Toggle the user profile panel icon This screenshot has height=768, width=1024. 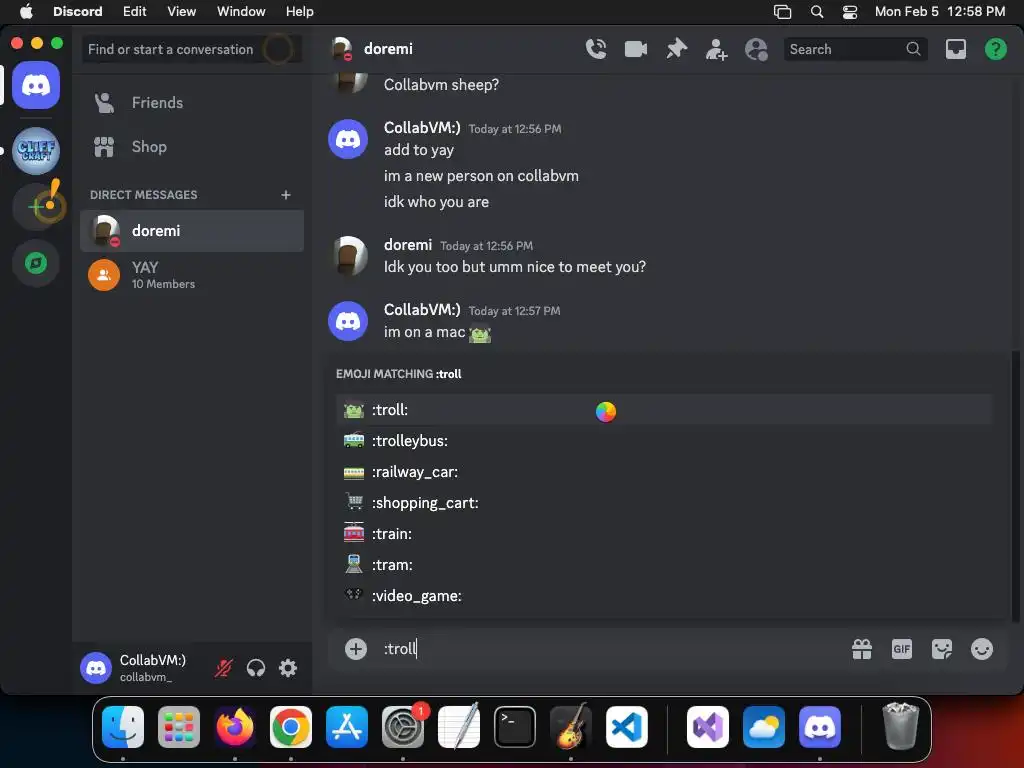click(x=756, y=49)
